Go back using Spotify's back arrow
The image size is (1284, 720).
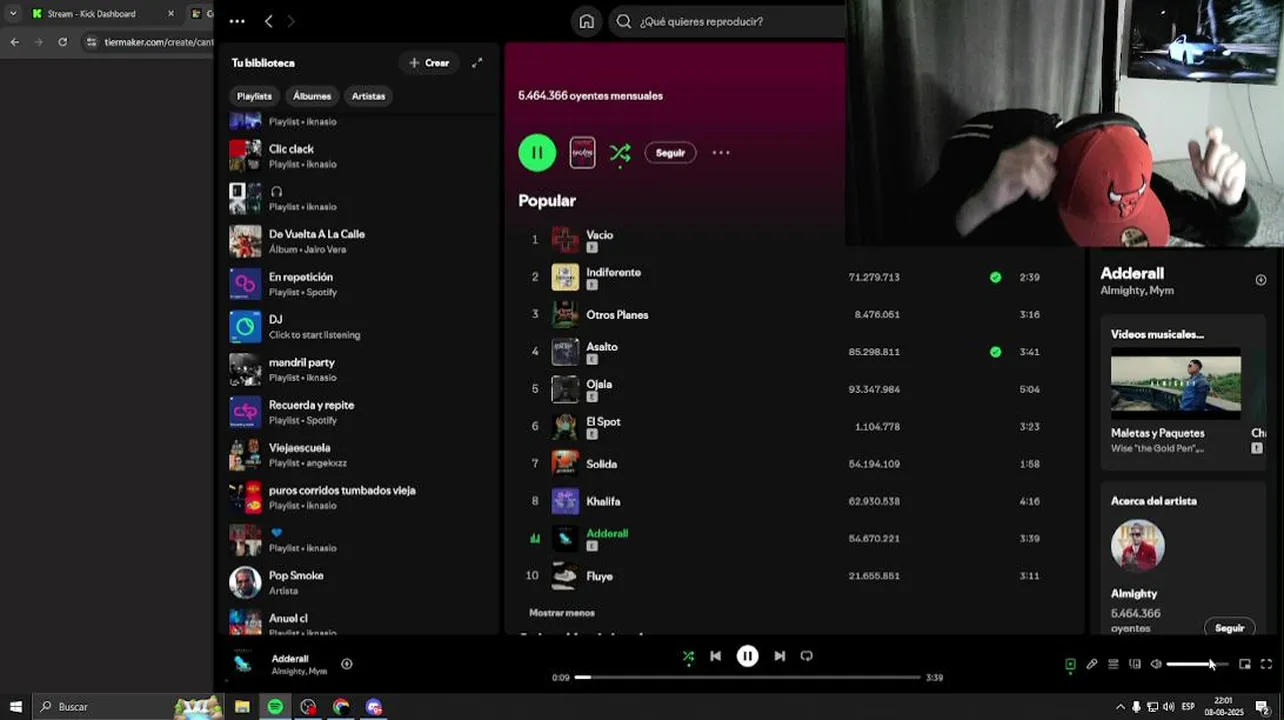269,21
